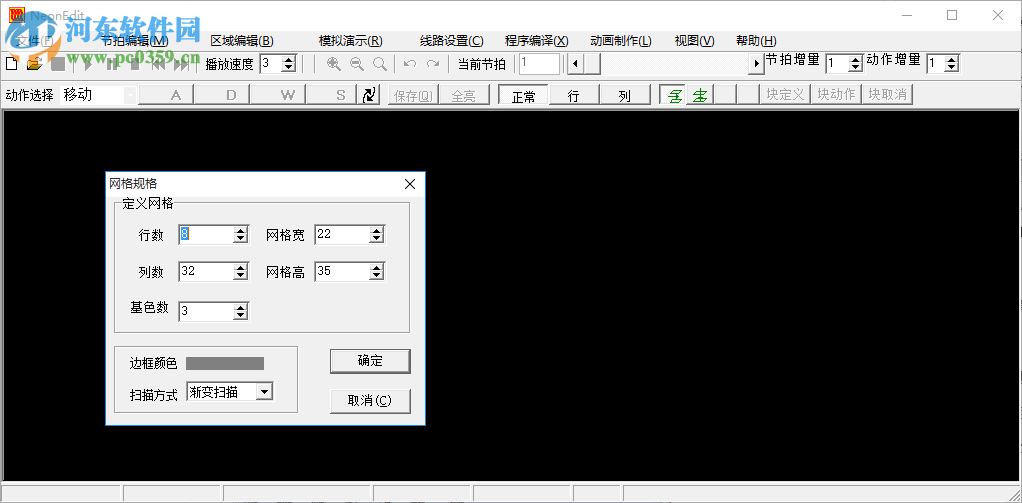Image resolution: width=1022 pixels, height=503 pixels.
Task: Select 行 (row) mode toggle
Action: [574, 96]
